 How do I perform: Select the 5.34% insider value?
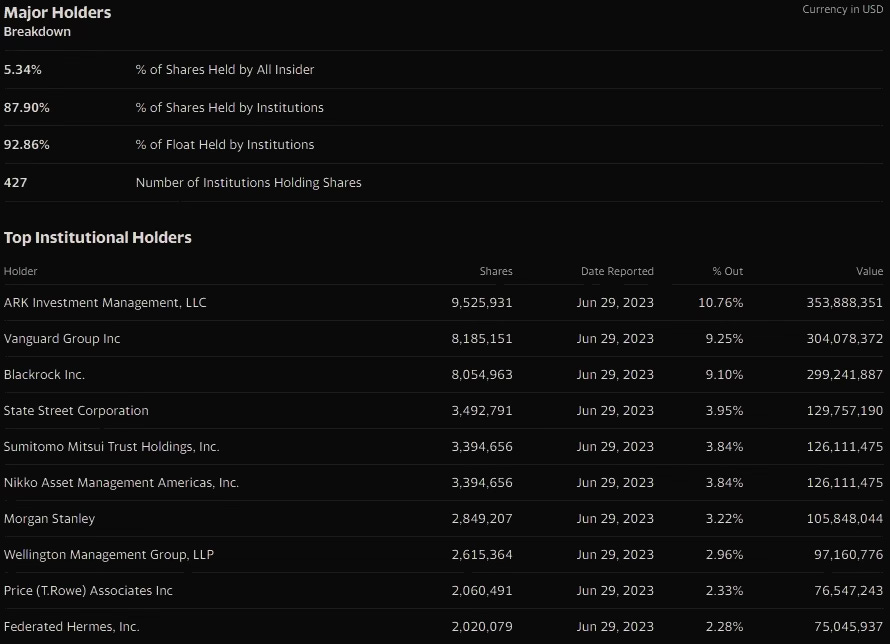[23, 70]
